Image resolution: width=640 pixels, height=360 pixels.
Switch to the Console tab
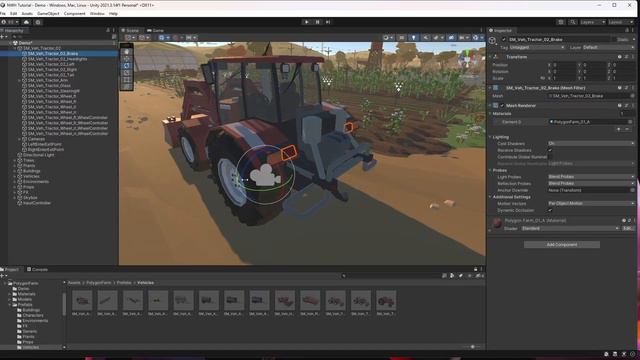point(38,269)
